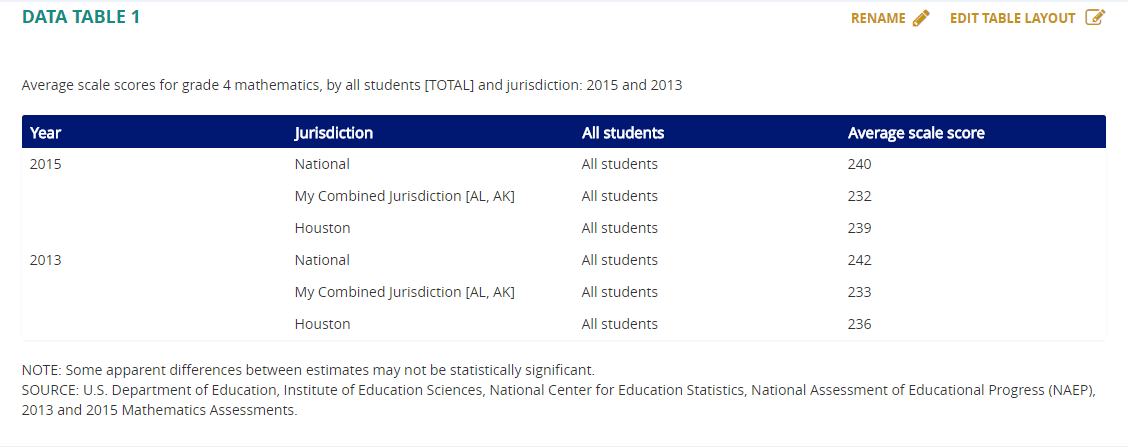Click 2015 My Combined Jurisdiction [AL, AK]

[x=404, y=196]
